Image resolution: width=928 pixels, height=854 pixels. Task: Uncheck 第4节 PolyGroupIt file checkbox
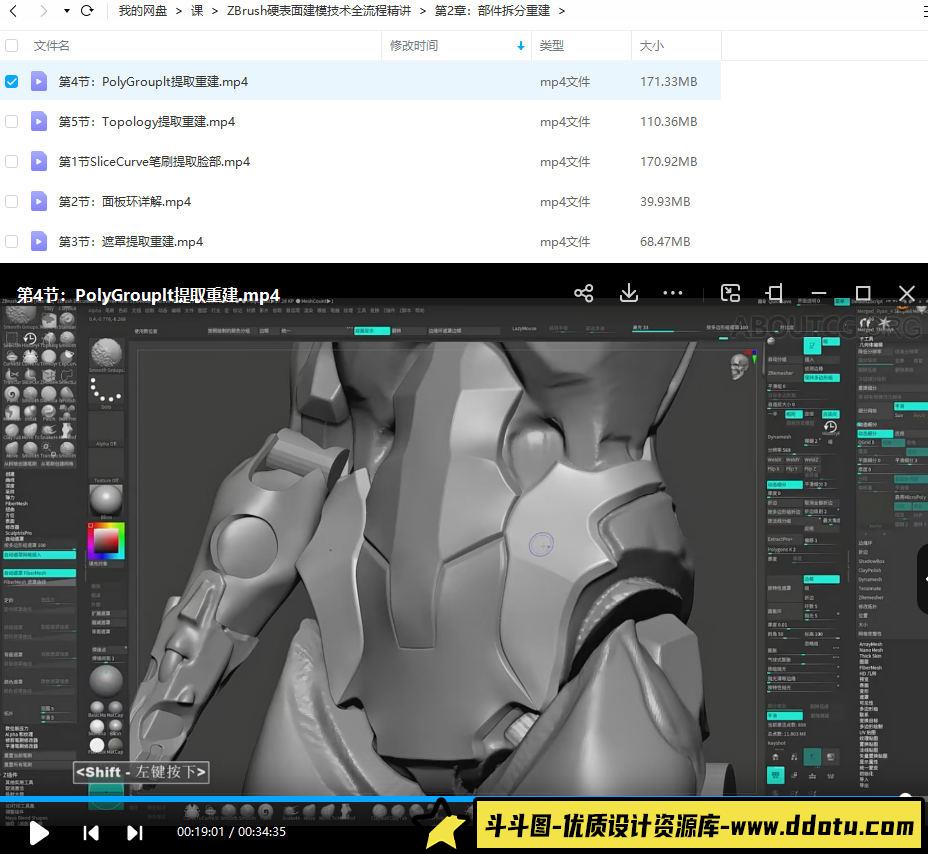(11, 81)
